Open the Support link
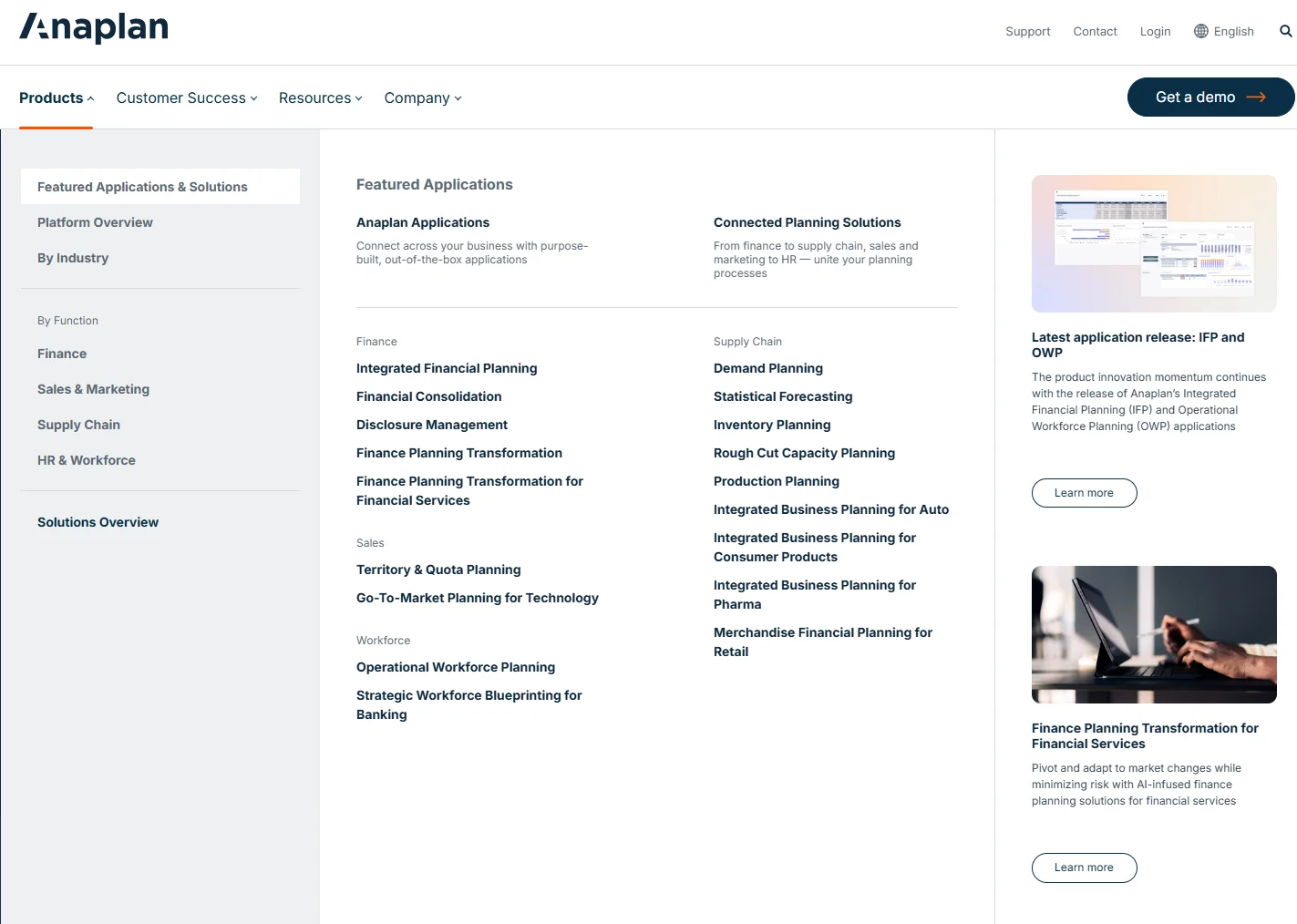Viewport: 1297px width, 924px height. click(1028, 31)
